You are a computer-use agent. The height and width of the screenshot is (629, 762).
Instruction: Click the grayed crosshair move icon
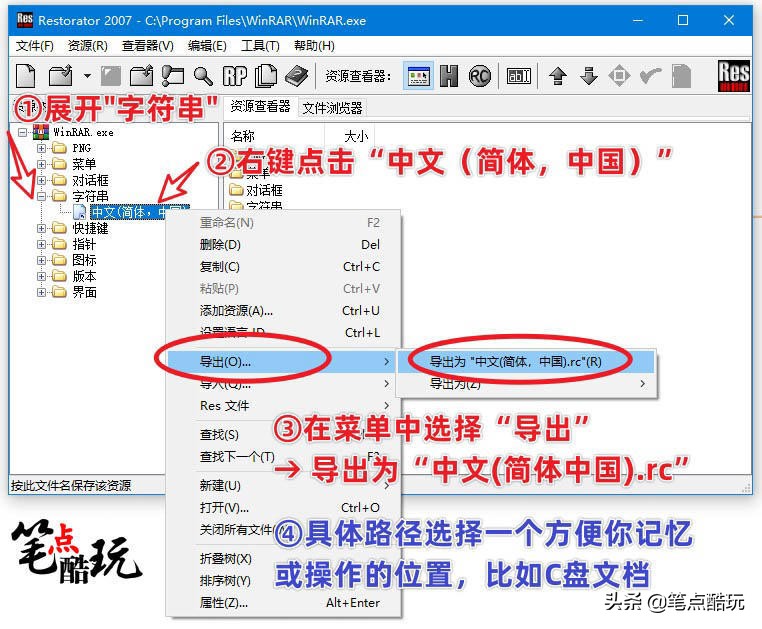pyautogui.click(x=619, y=76)
